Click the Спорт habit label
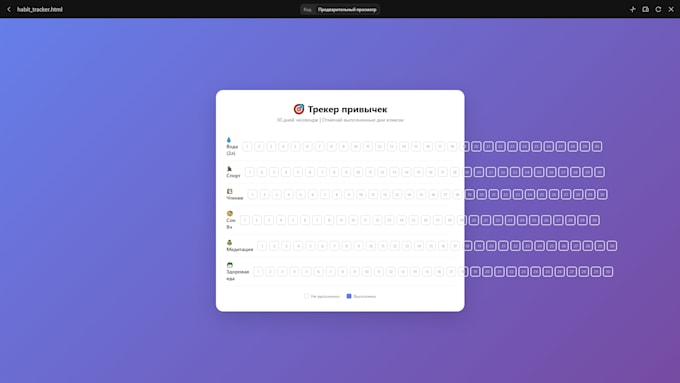 233,176
